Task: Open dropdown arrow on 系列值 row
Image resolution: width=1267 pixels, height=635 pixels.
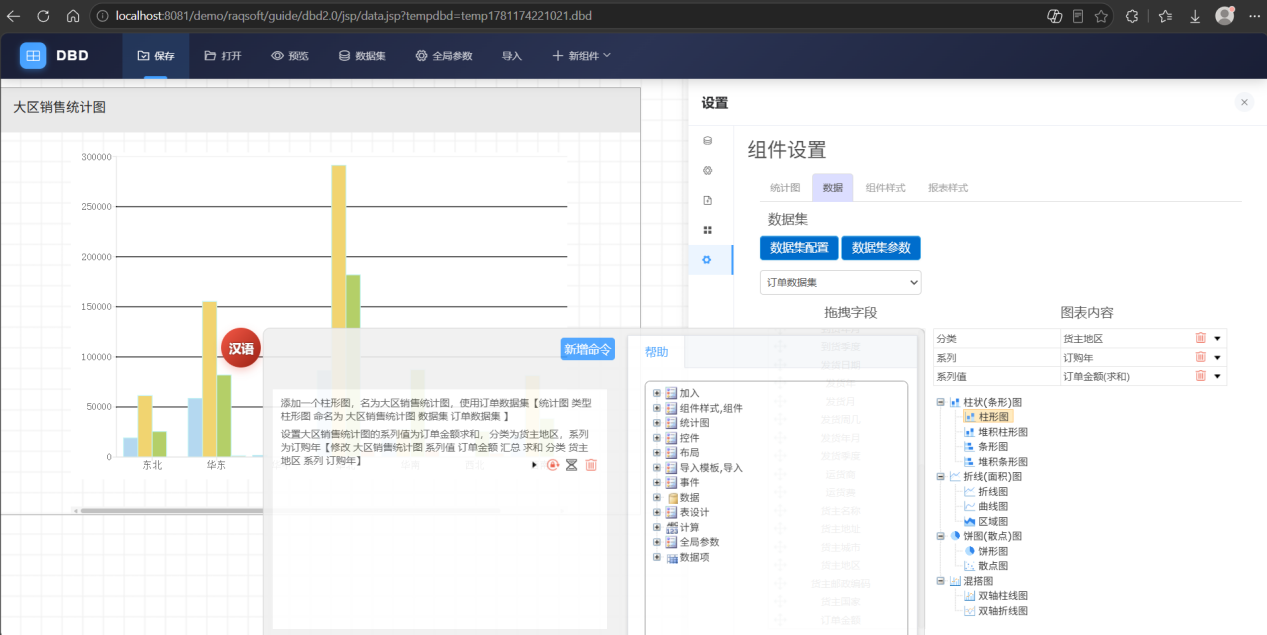Action: click(x=1218, y=377)
